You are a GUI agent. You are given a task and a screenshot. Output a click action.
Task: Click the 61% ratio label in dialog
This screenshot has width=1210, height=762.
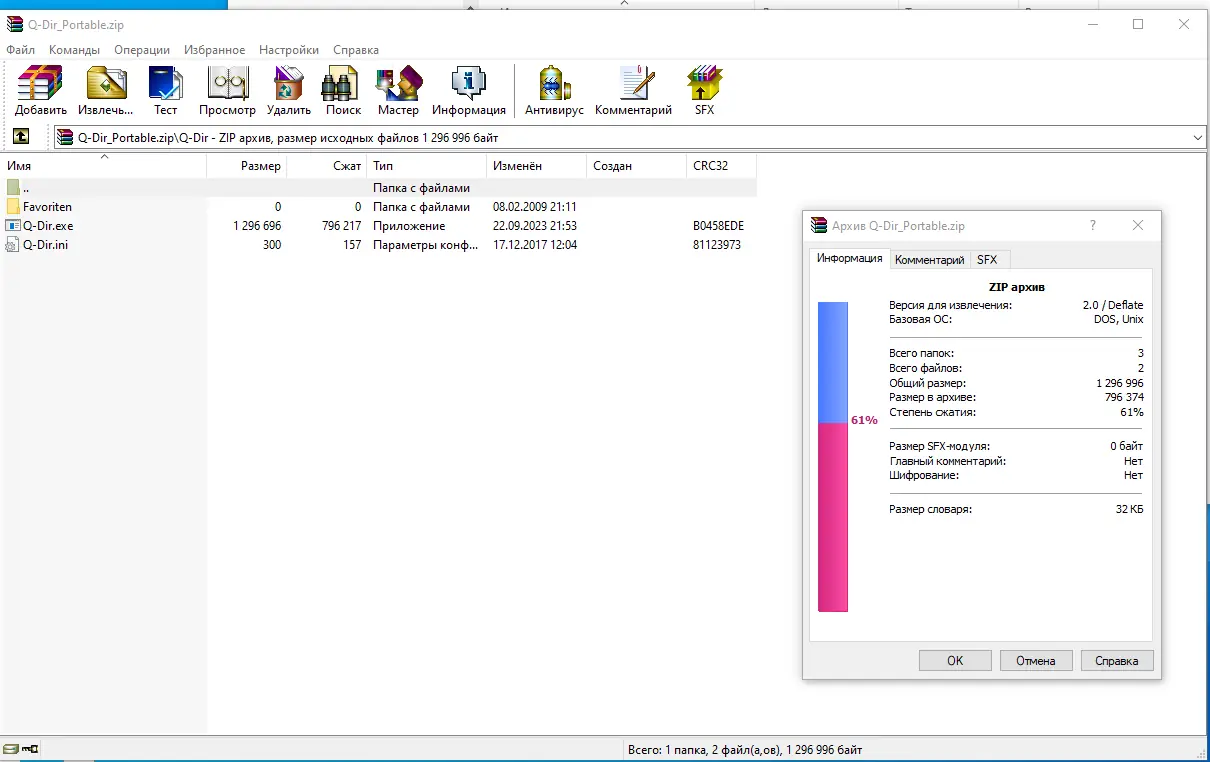(x=864, y=421)
